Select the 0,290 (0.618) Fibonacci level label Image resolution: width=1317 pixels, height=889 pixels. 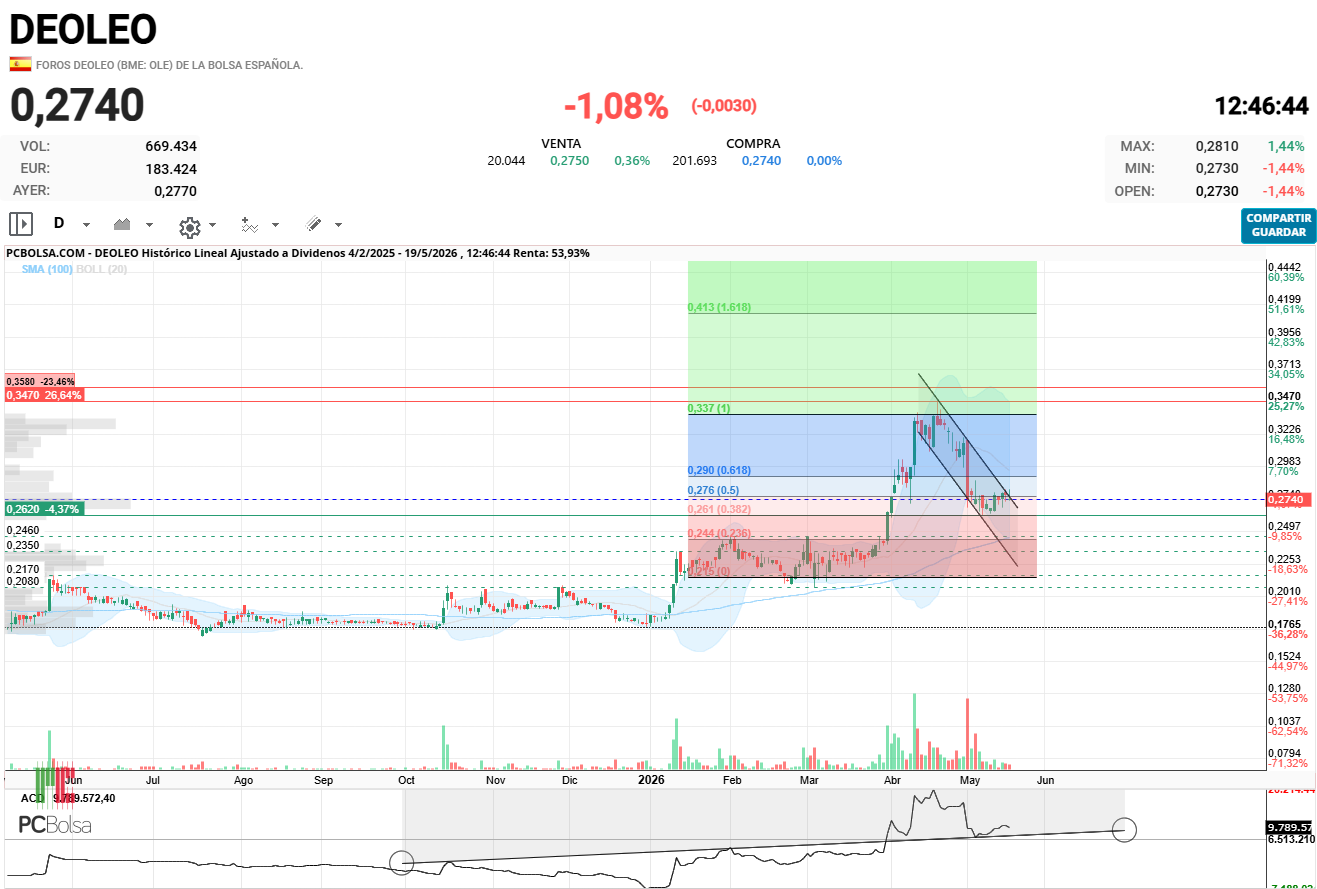coord(719,470)
